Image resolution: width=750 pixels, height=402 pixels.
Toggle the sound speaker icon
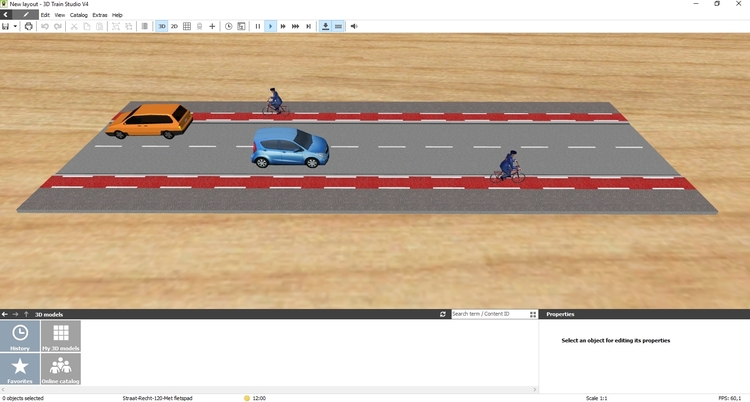click(354, 26)
